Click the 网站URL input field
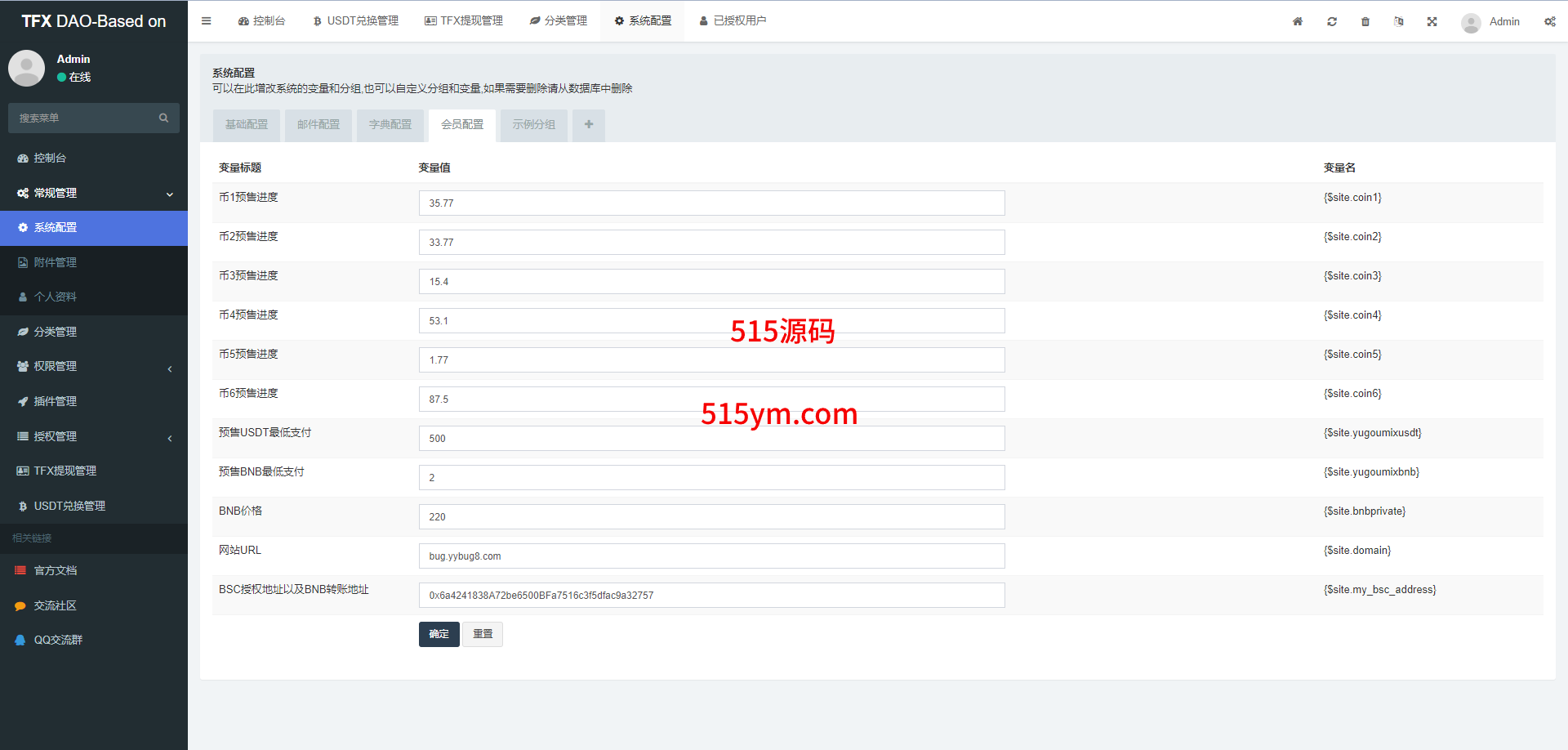Viewport: 1568px width, 750px height. click(711, 556)
